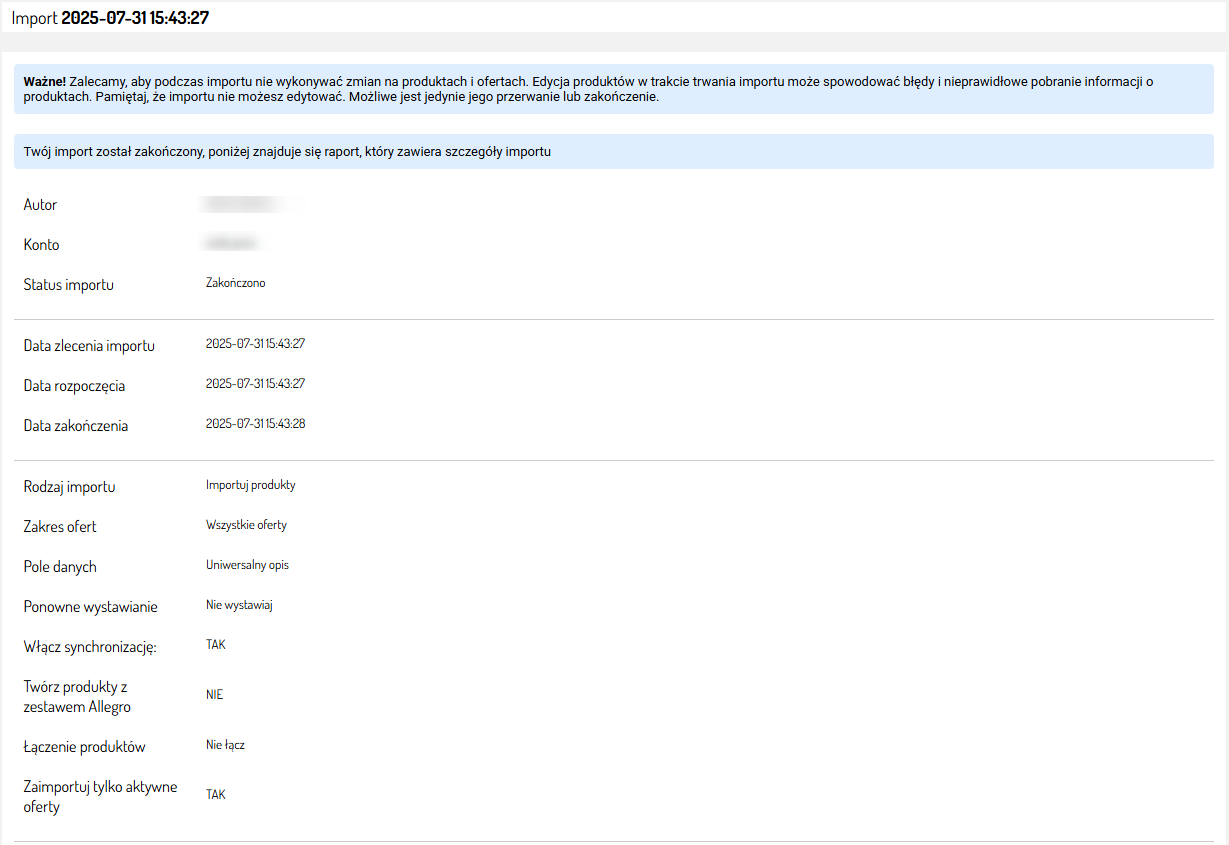Click the "Wszystkie oferty" offer range value
1229x845 pixels.
246,525
